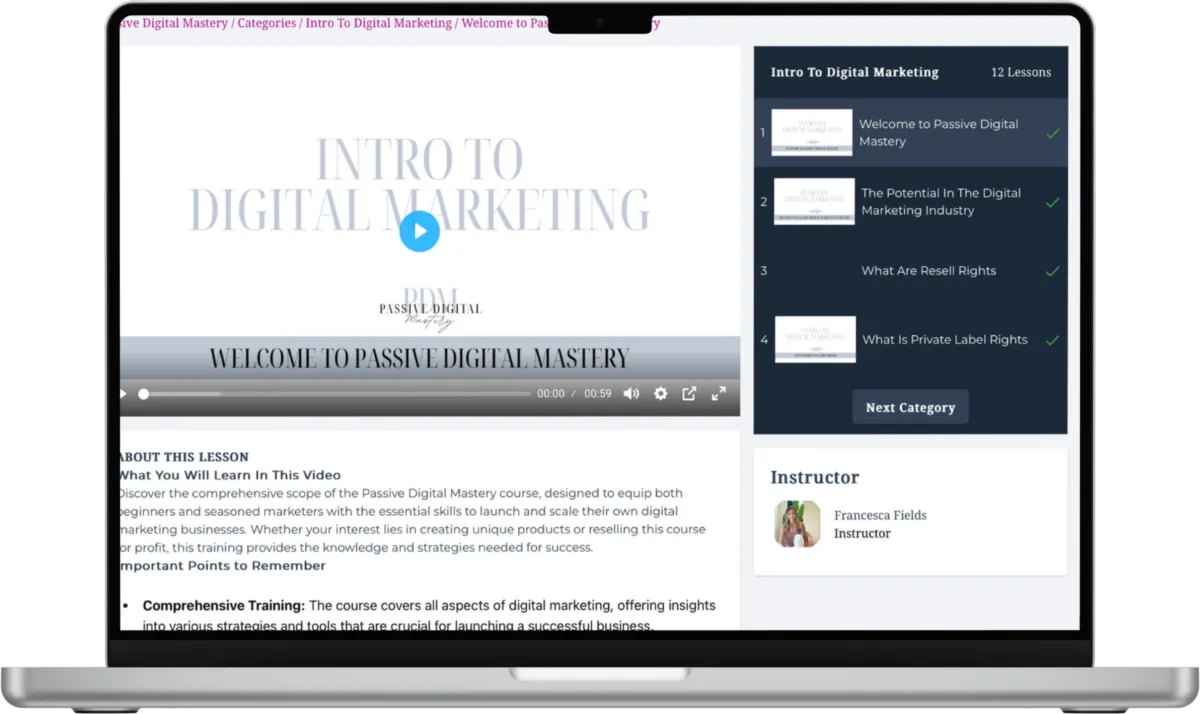Click the Intro To Digital Marketing breadcrumb link
1200x714 pixels.
tap(379, 23)
